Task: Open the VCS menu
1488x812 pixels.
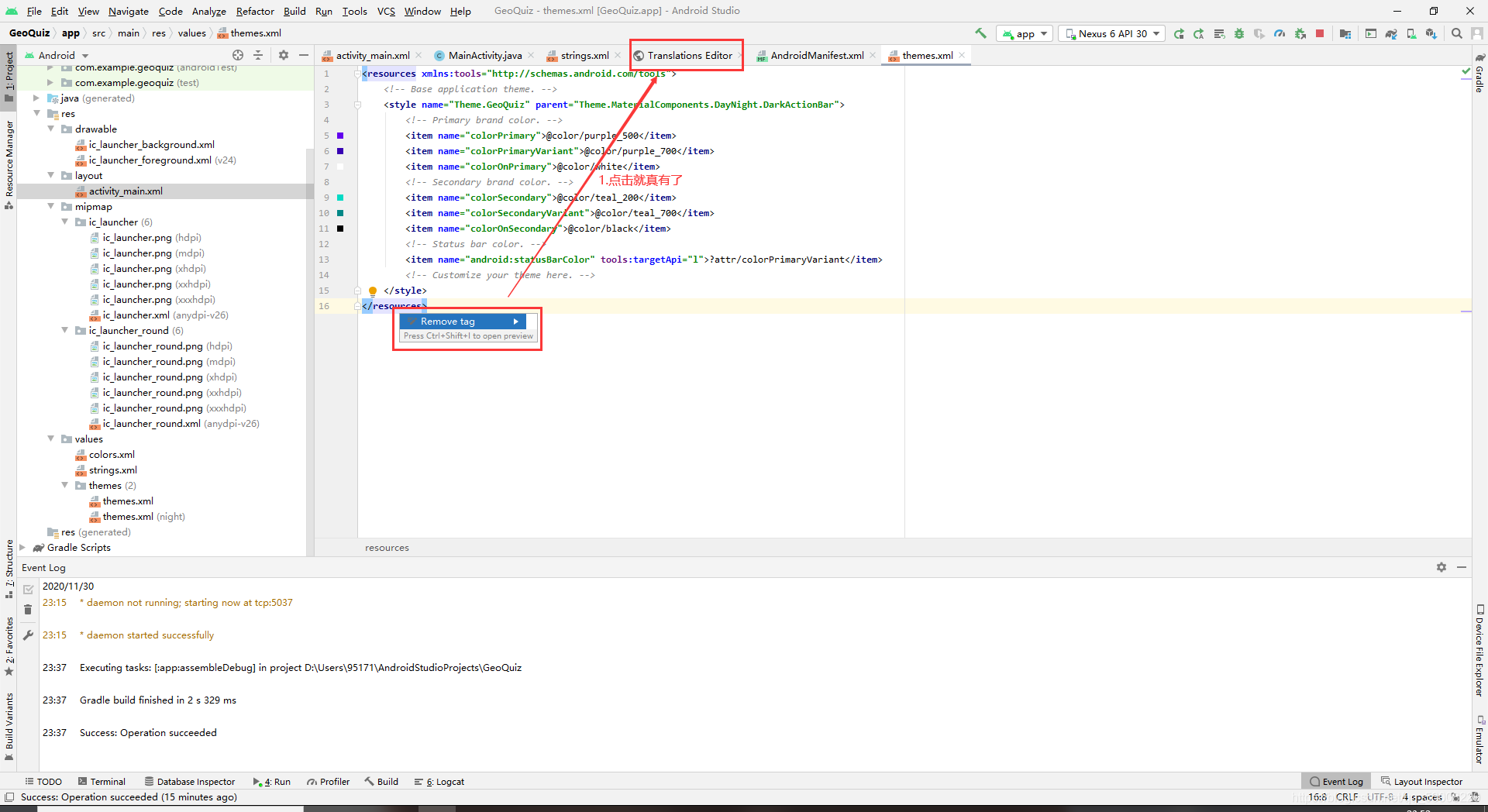Action: tap(386, 11)
